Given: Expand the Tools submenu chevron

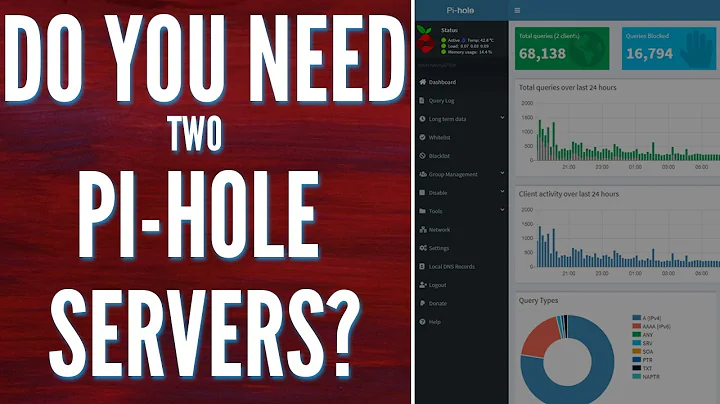Looking at the screenshot, I should pyautogui.click(x=502, y=210).
